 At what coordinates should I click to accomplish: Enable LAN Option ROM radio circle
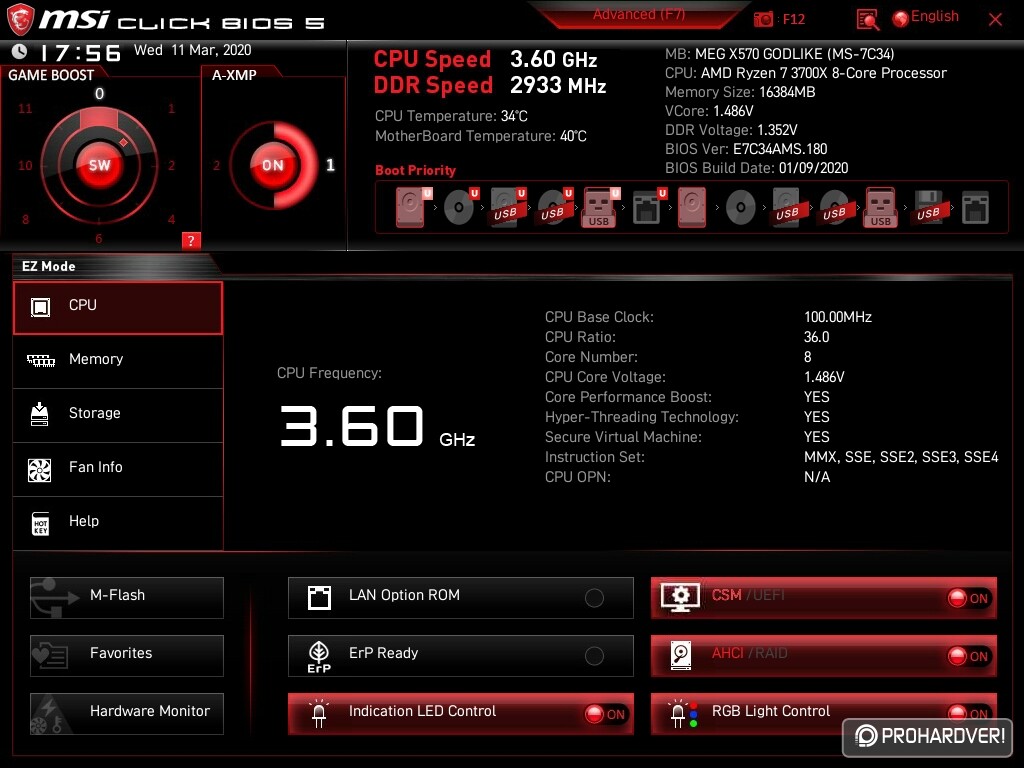pos(594,598)
